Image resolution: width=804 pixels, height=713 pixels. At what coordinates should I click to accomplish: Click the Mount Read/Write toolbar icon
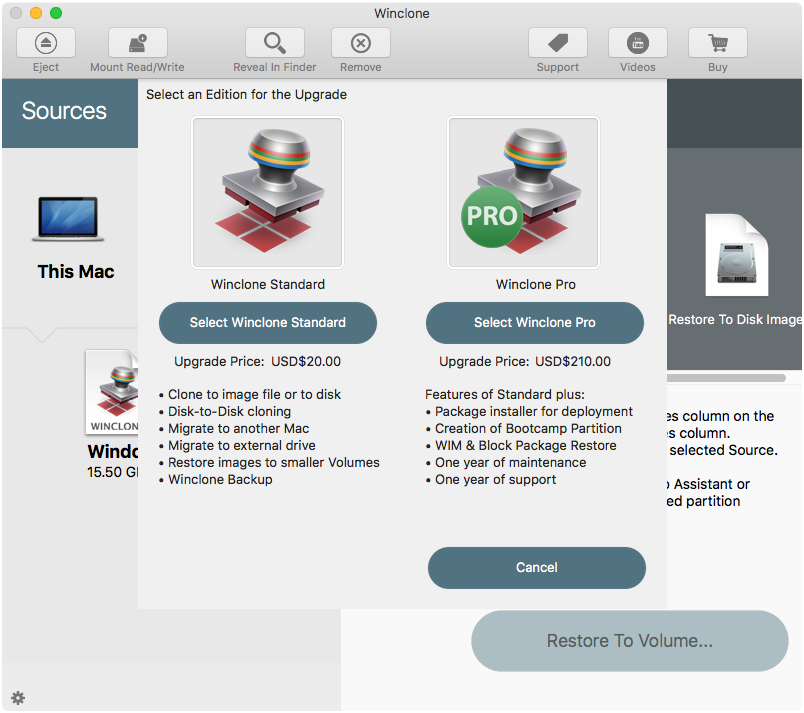click(137, 43)
